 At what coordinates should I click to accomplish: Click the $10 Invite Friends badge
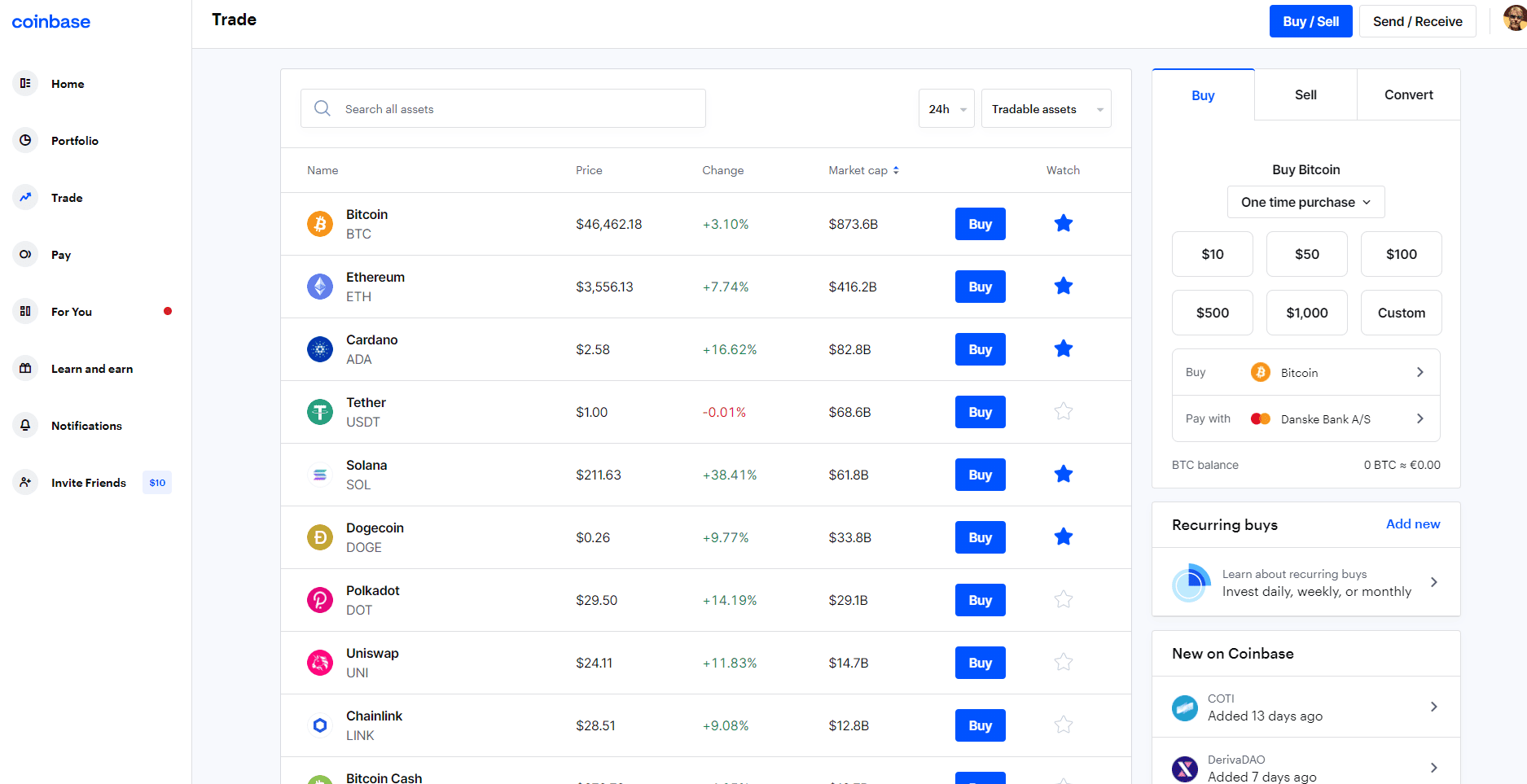coord(157,482)
